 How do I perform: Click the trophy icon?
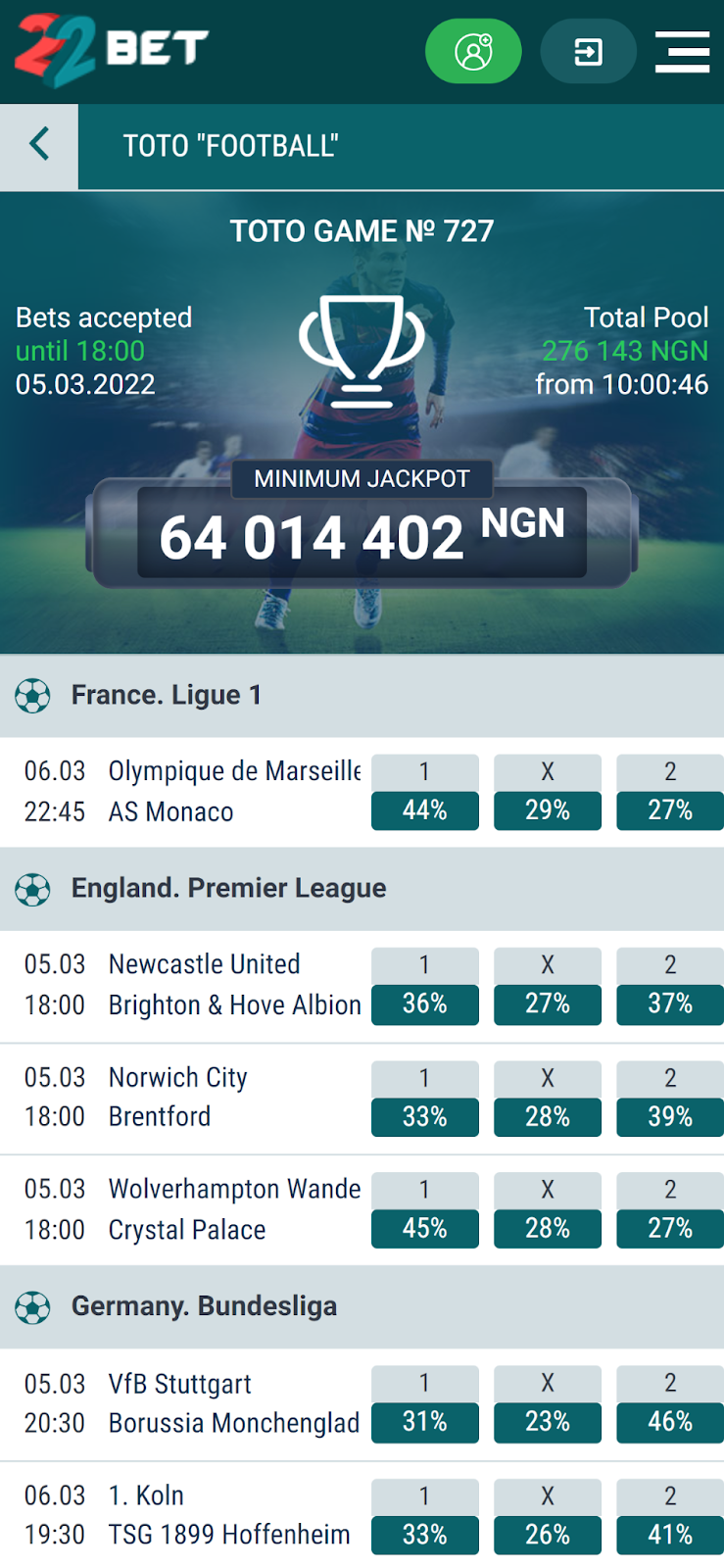click(362, 351)
